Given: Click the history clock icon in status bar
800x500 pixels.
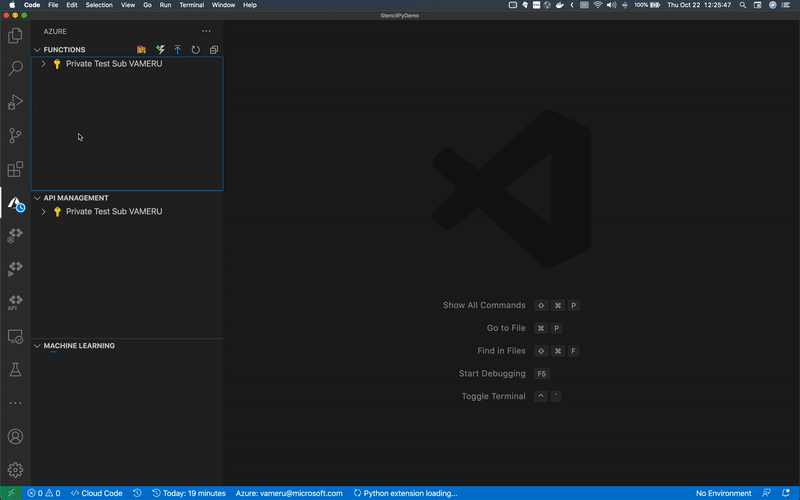Looking at the screenshot, I should 137,493.
